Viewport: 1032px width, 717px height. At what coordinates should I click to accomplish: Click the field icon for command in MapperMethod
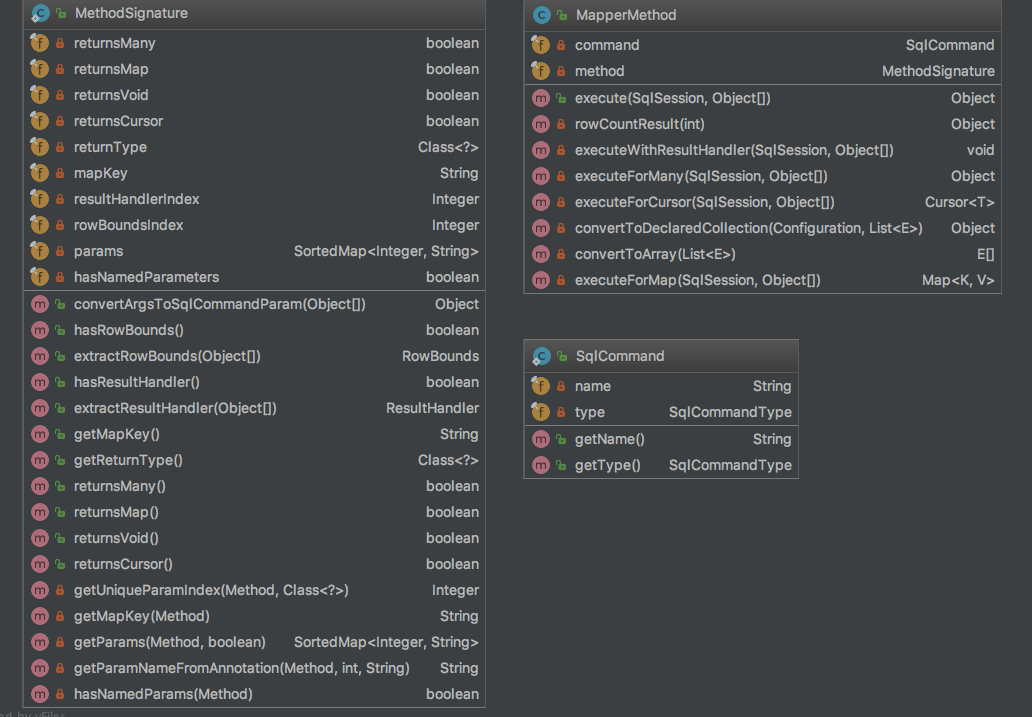pos(540,45)
